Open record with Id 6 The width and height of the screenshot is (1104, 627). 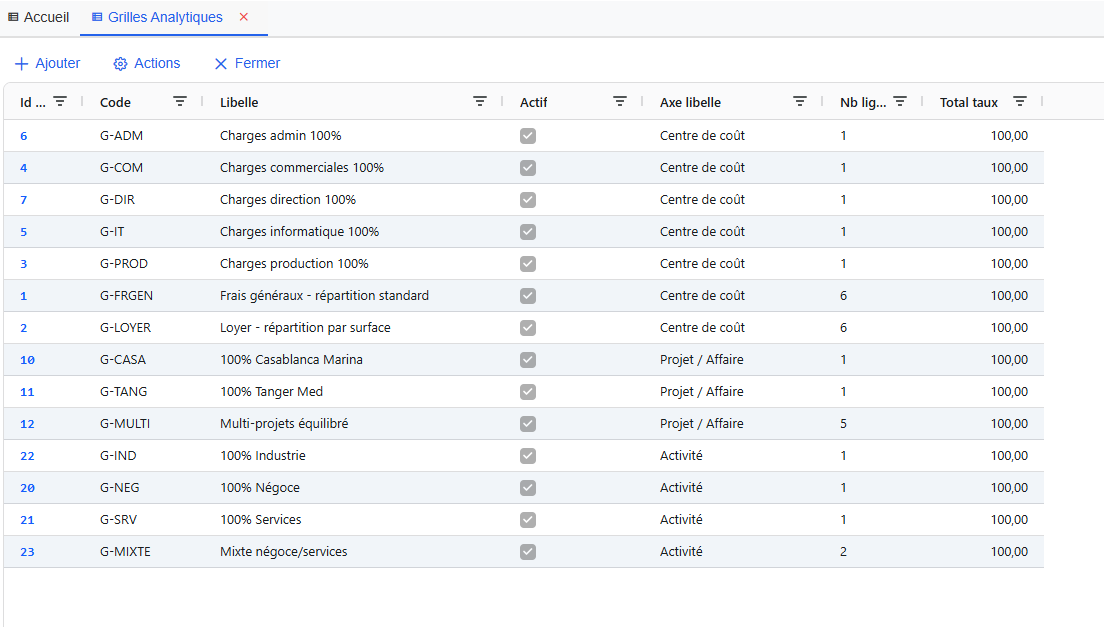pos(23,136)
